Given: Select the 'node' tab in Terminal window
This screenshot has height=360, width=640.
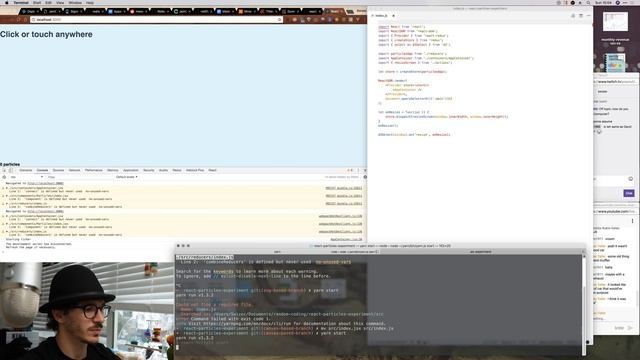Looking at the screenshot, I should [355, 252].
